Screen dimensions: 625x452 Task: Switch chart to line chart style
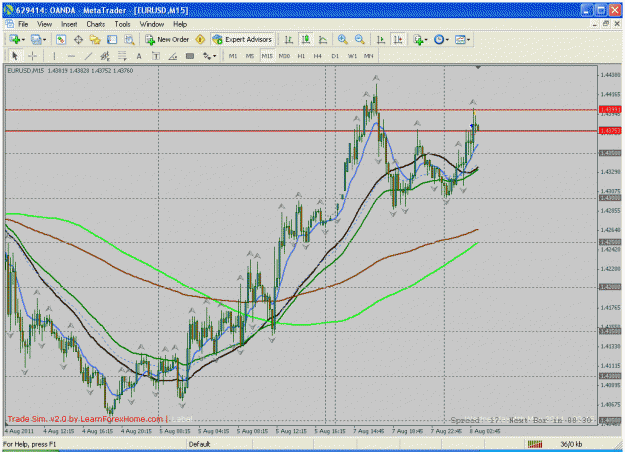point(323,39)
